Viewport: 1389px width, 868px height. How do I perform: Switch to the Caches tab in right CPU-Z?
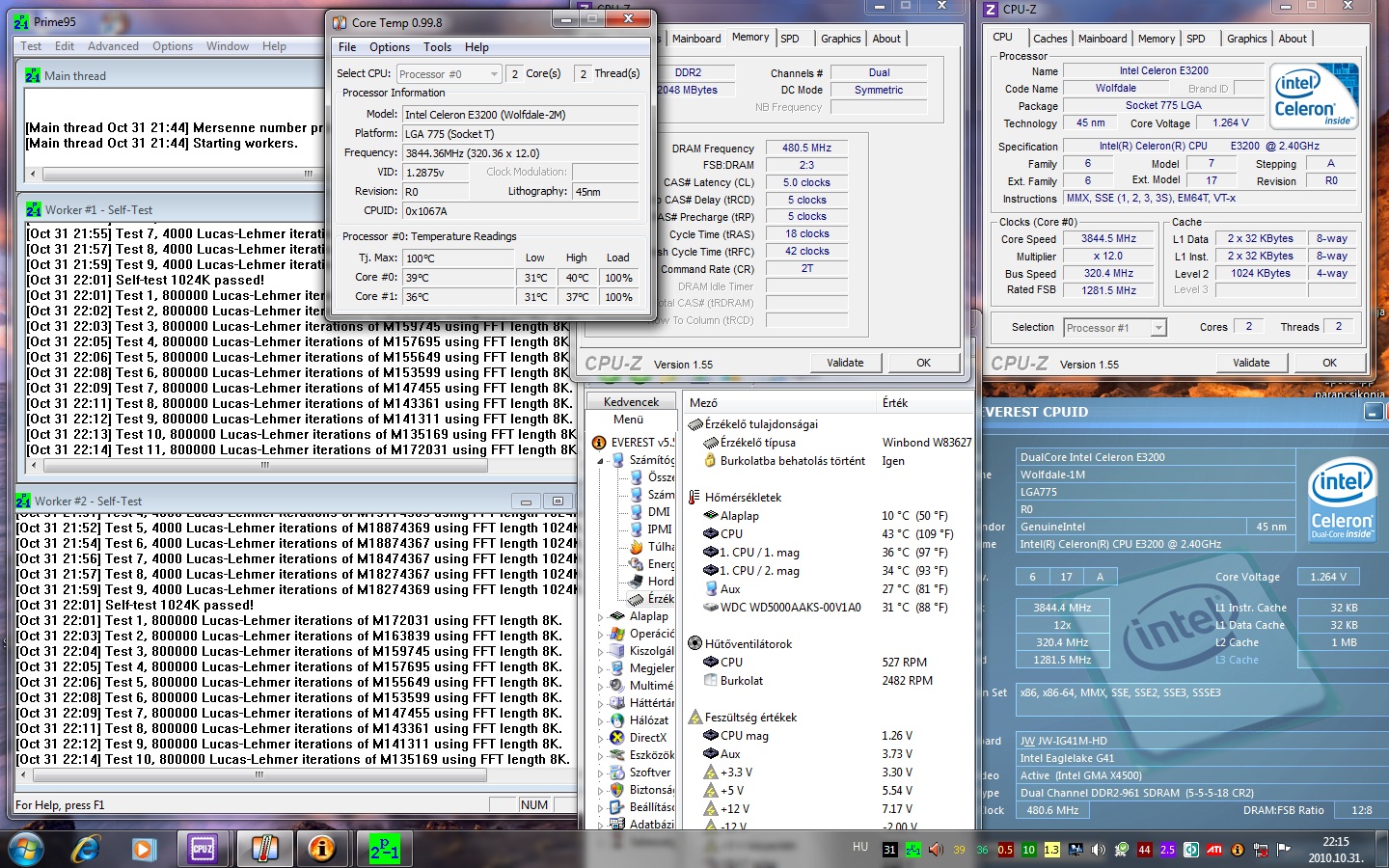click(1049, 39)
